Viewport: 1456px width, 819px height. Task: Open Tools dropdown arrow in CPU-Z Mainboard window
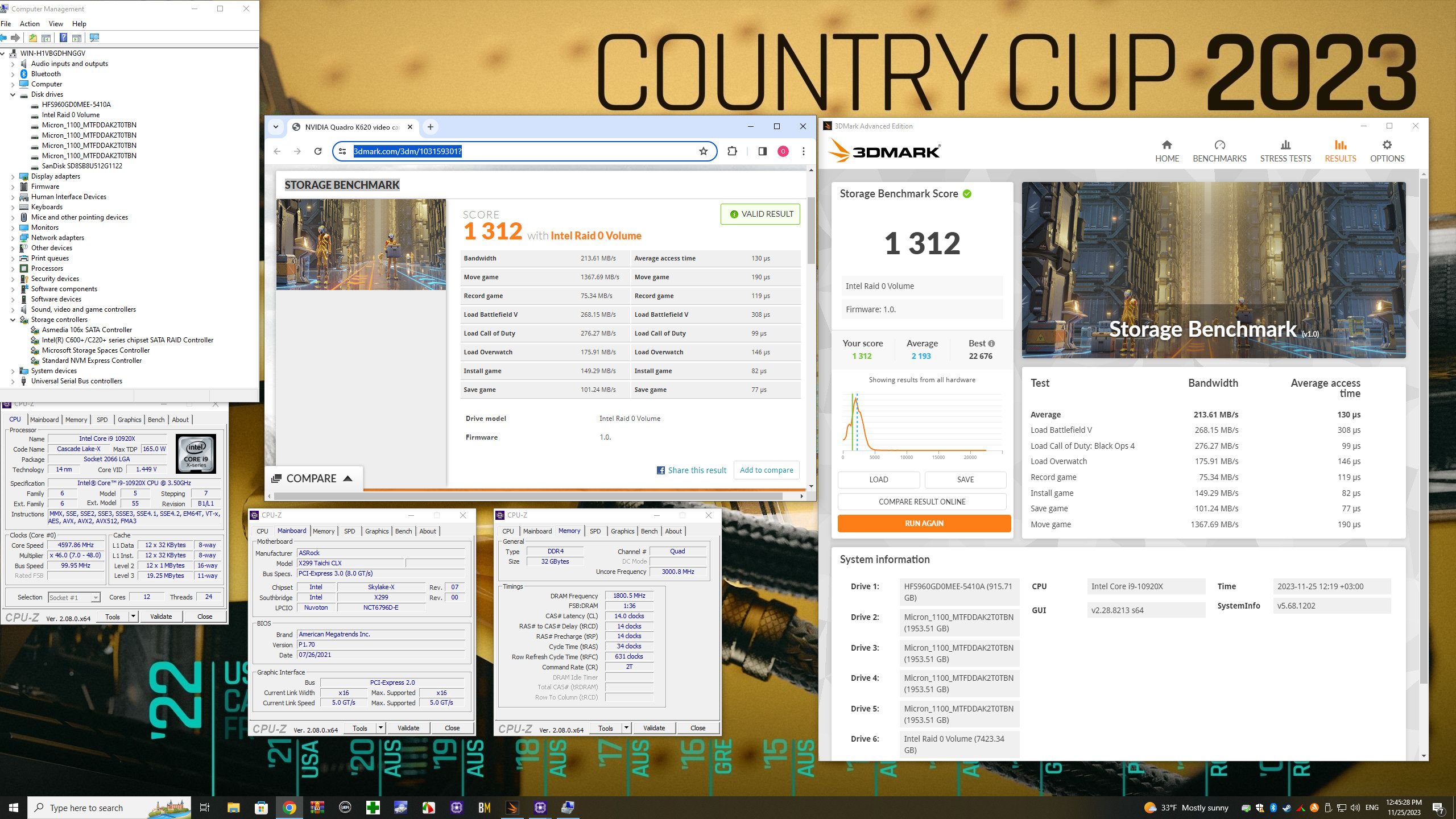tap(380, 728)
